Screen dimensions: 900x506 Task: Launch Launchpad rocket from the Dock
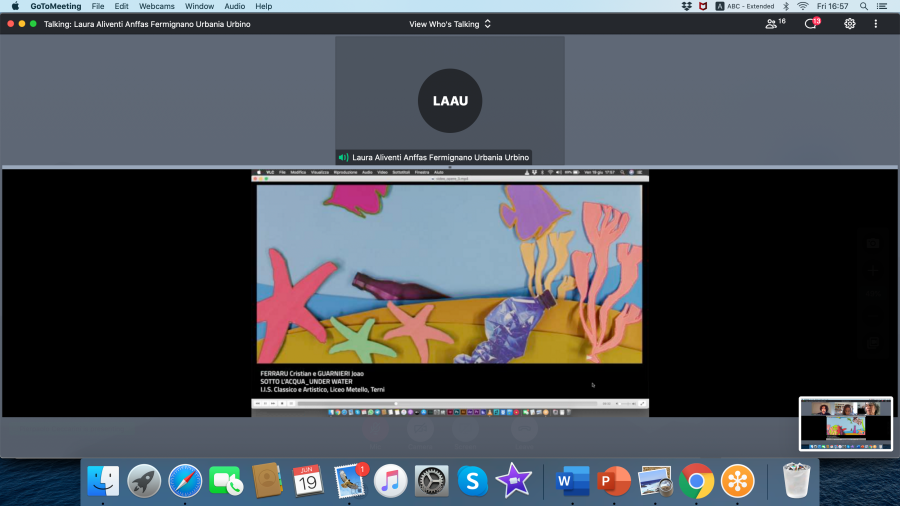point(144,481)
